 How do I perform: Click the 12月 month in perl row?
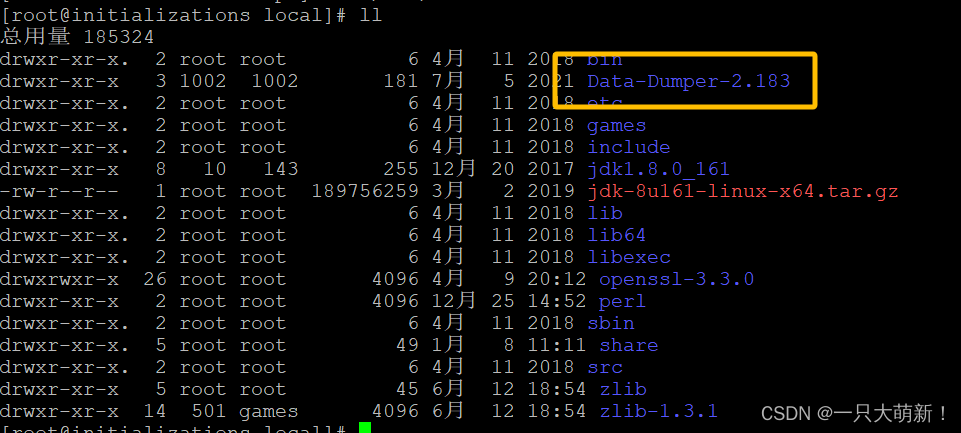454,301
